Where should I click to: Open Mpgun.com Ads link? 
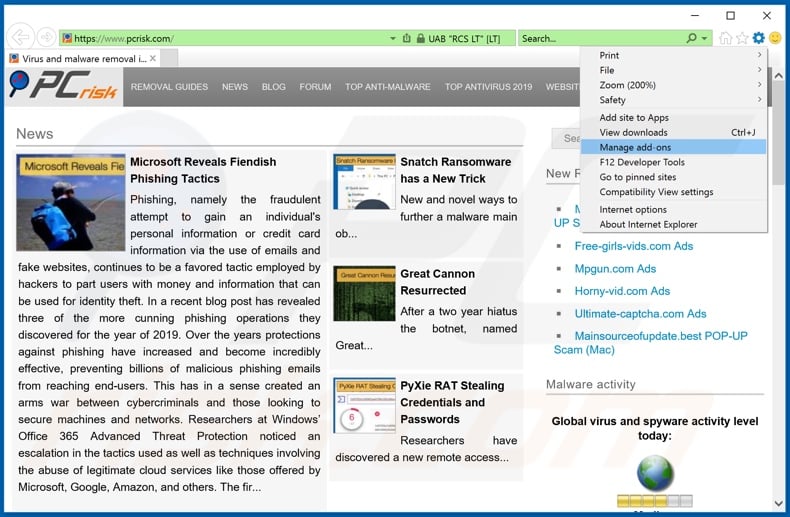(615, 269)
